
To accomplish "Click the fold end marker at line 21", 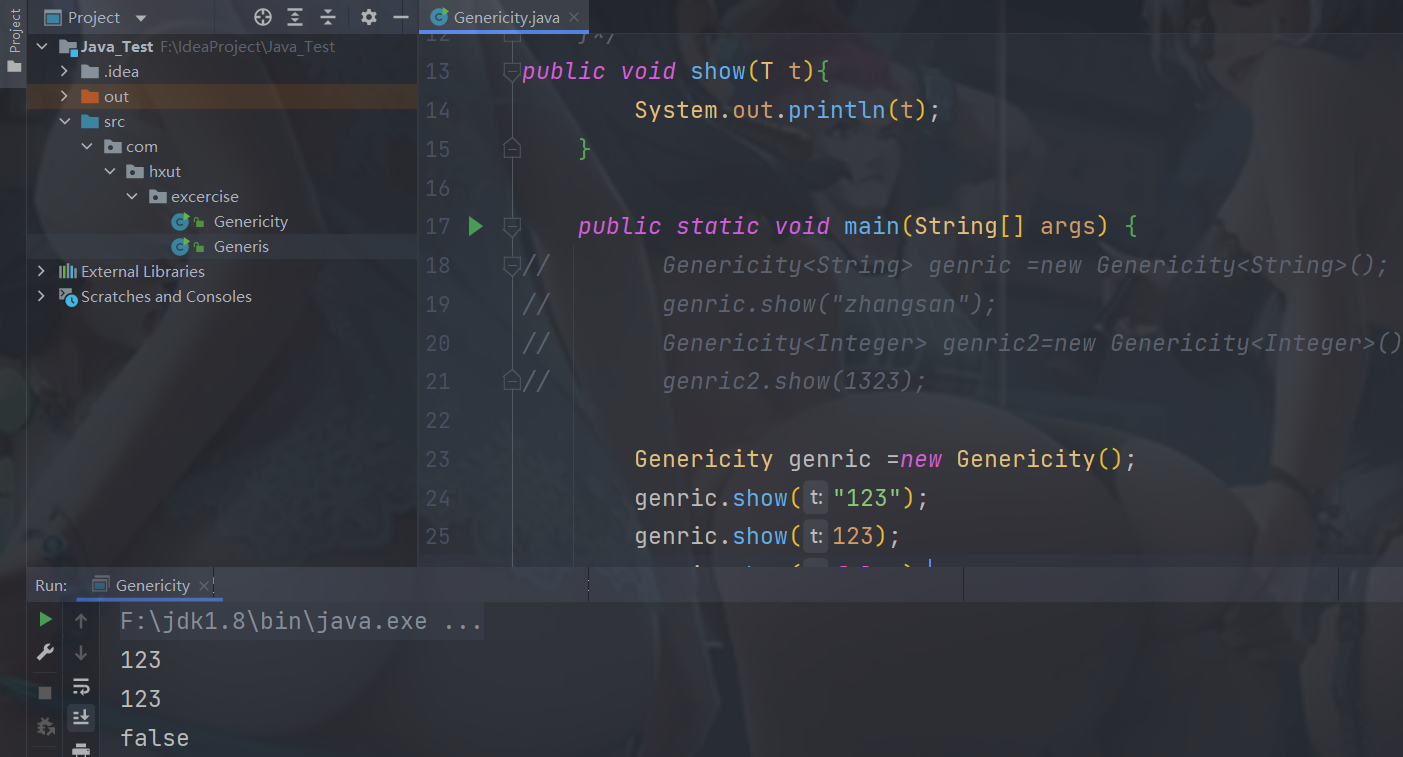I will pyautogui.click(x=512, y=381).
